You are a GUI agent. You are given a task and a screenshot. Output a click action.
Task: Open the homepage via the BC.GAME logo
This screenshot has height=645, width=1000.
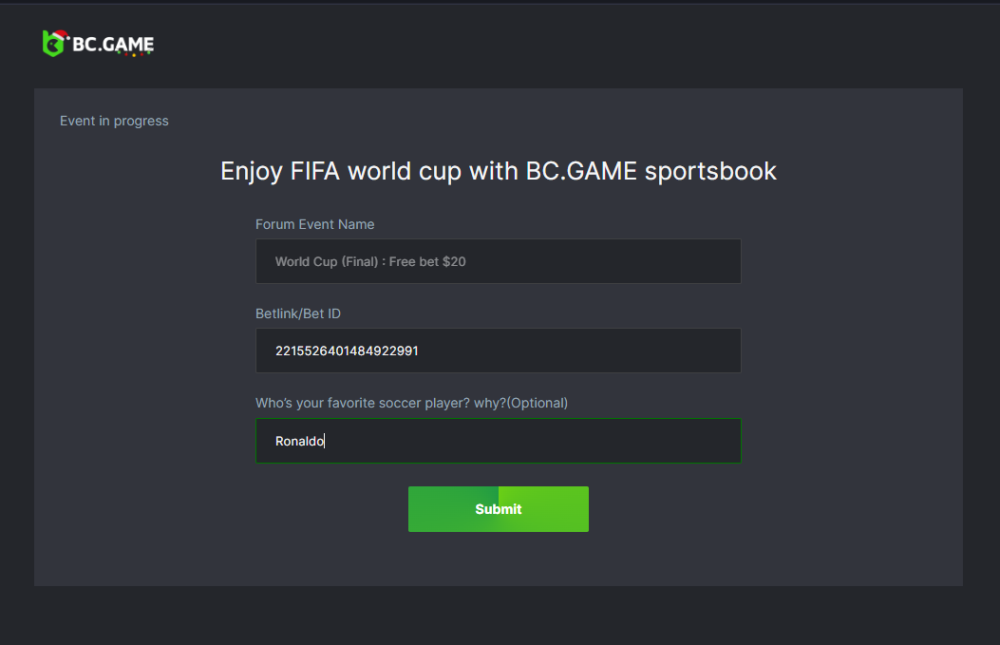(97, 43)
